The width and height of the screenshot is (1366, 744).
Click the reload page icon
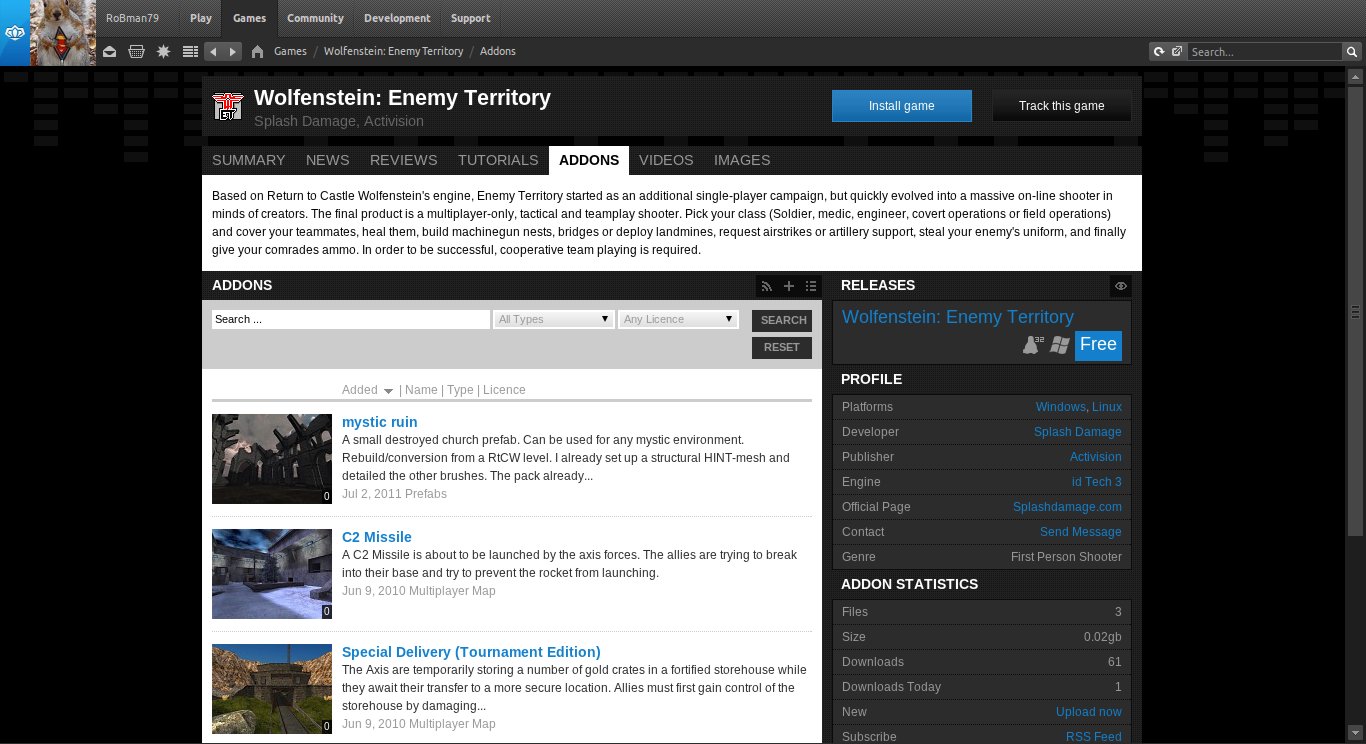(1159, 52)
